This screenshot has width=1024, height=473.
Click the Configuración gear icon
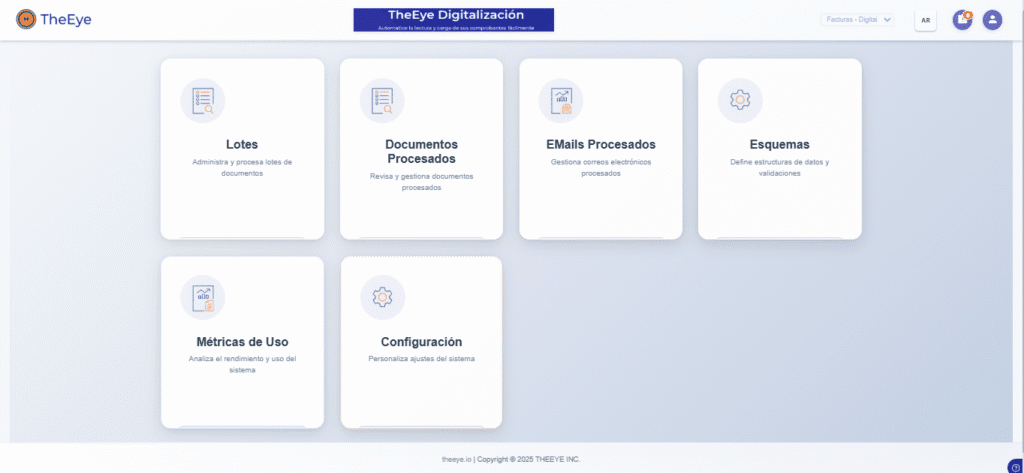382,297
